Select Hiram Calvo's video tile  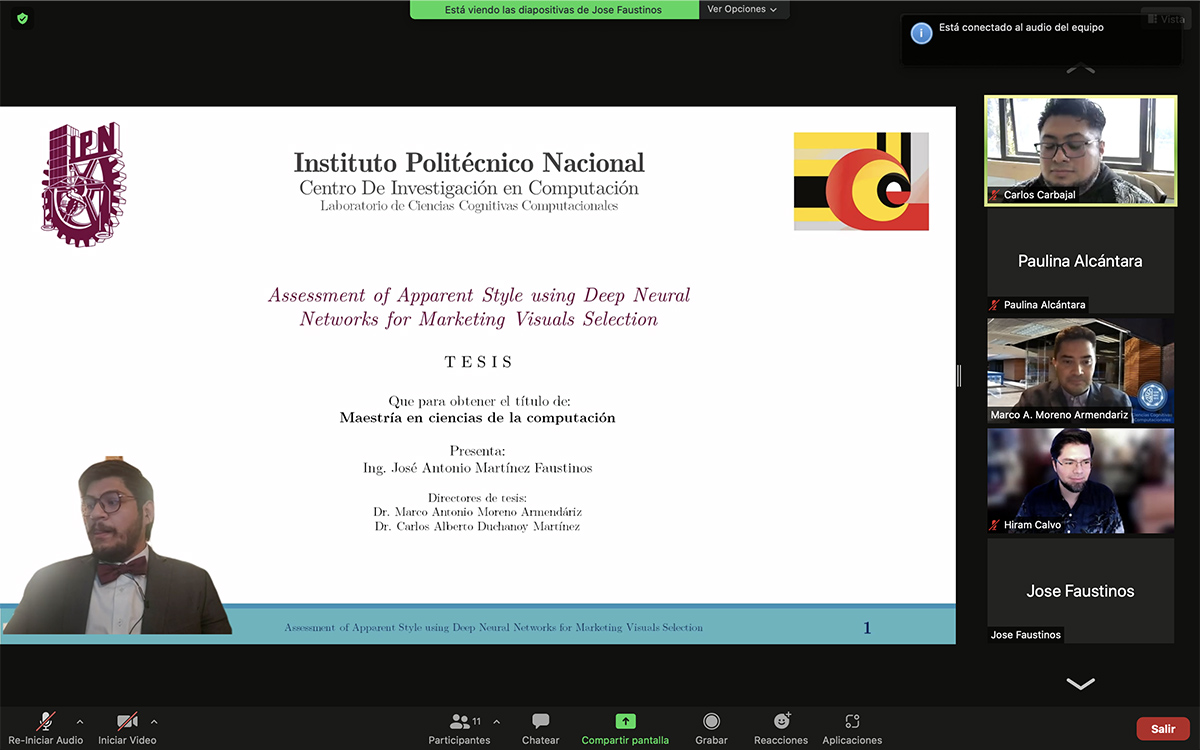pyautogui.click(x=1080, y=481)
